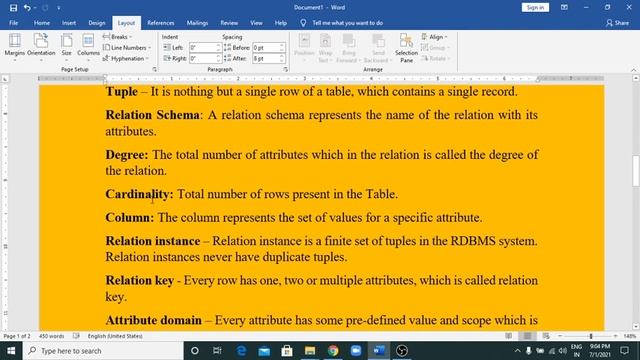
Task: Open the File tab
Action: [13, 23]
